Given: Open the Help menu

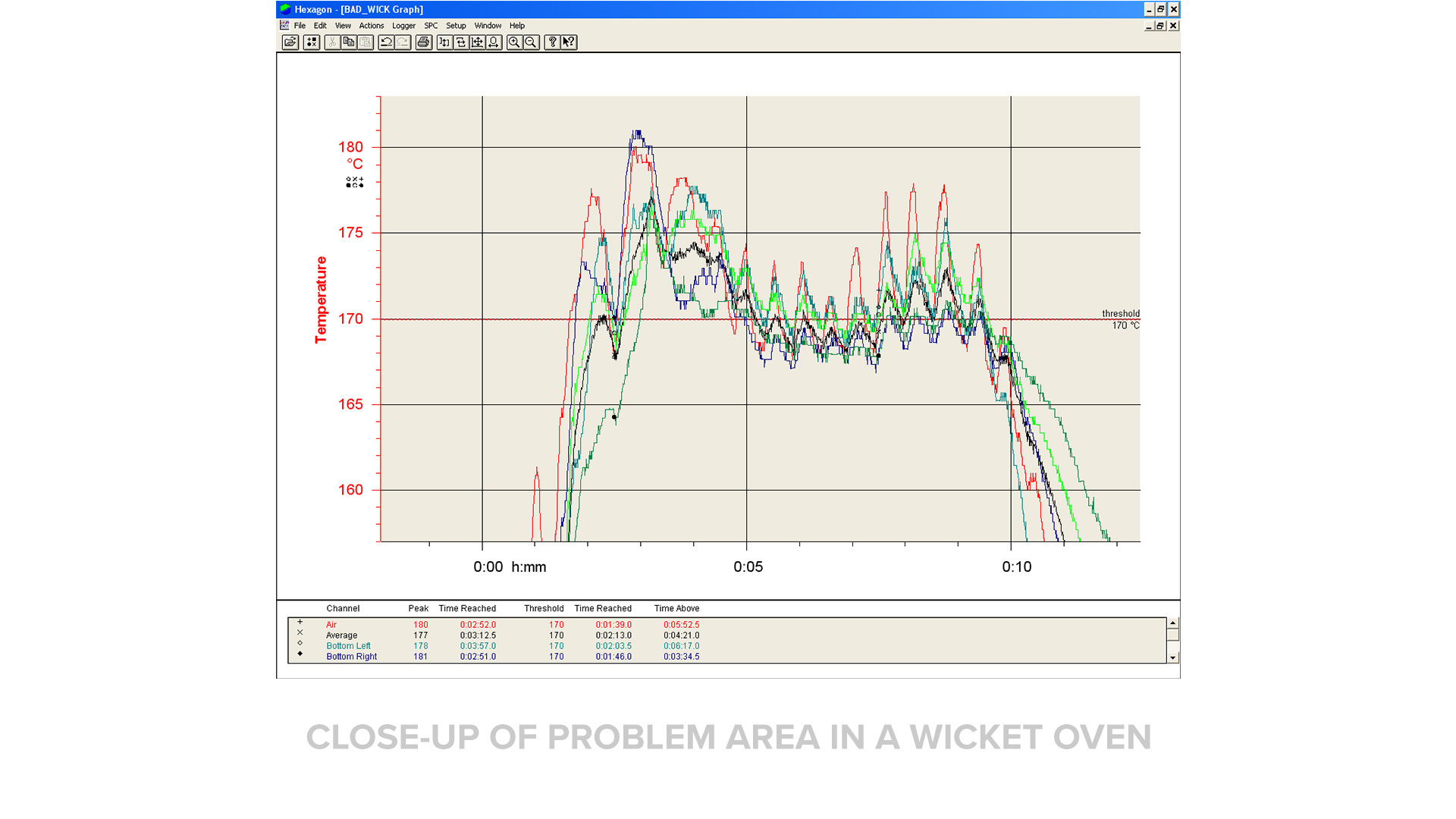Looking at the screenshot, I should (517, 26).
